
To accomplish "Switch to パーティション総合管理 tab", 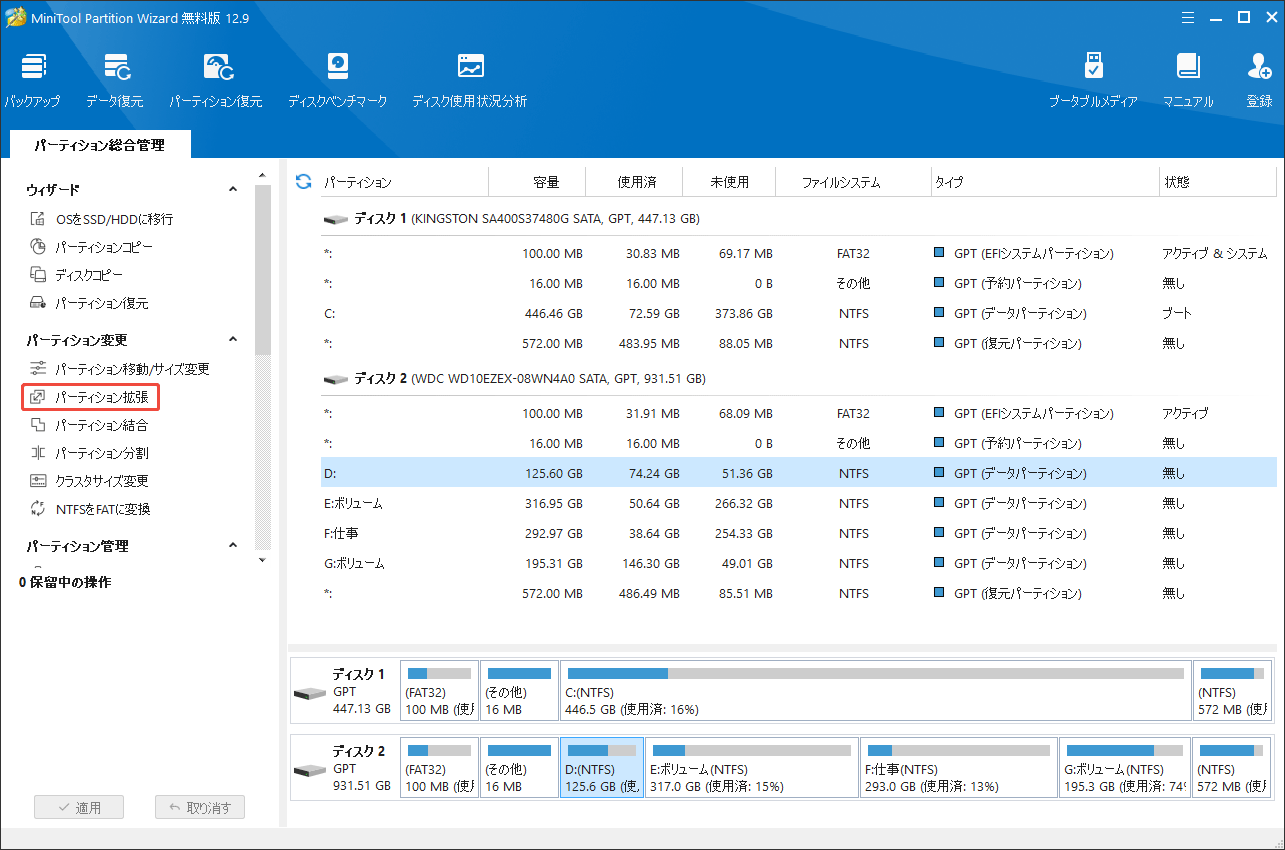I will tap(99, 145).
